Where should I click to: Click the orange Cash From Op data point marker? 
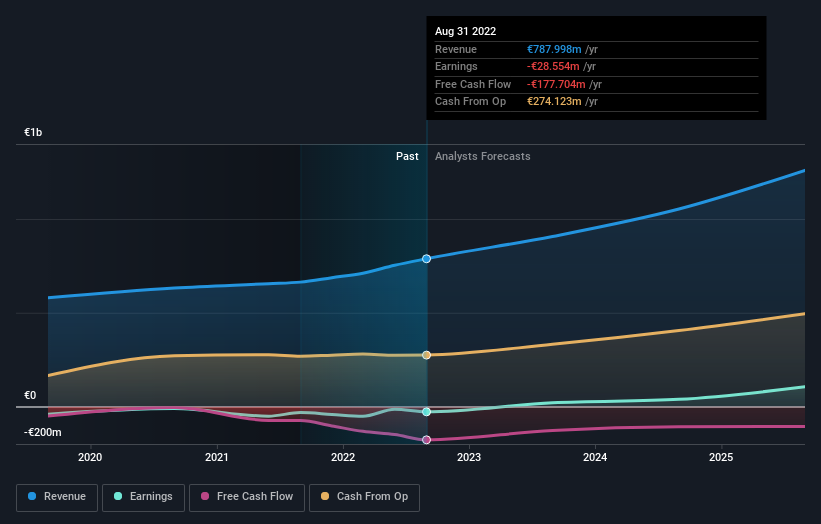click(x=426, y=355)
